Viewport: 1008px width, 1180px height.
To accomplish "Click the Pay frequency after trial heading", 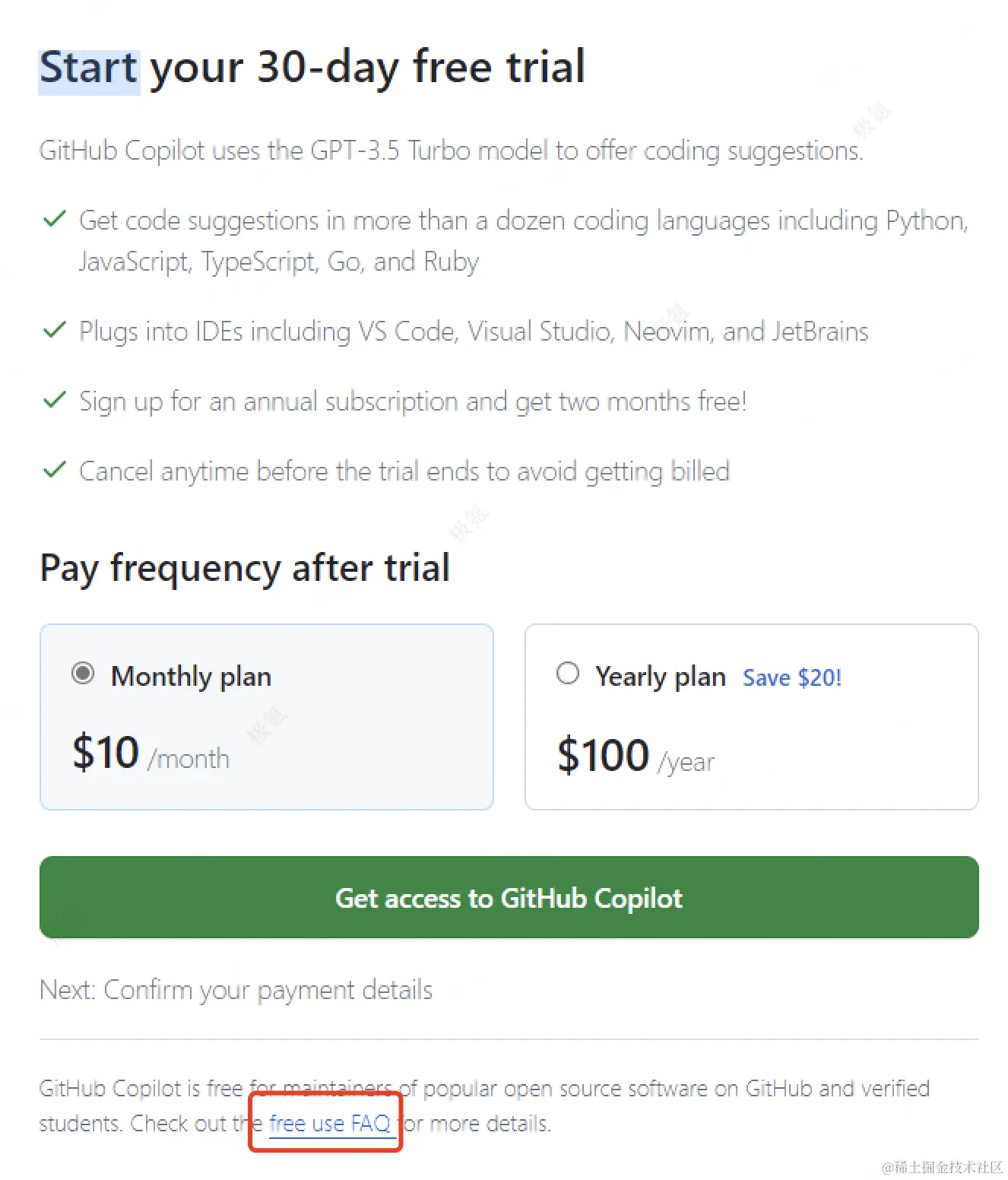I will coord(245,568).
